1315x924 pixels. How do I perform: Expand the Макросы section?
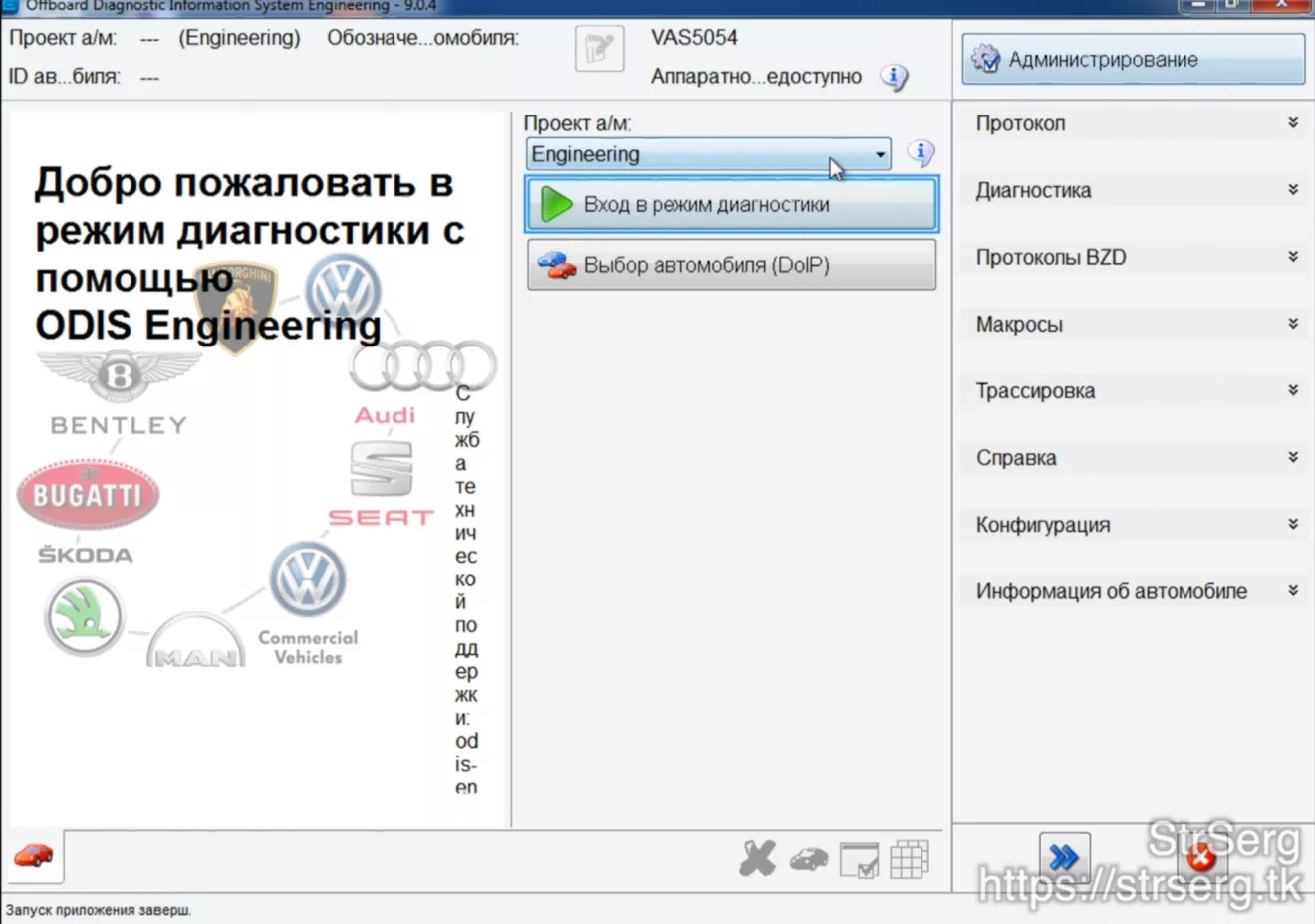tap(1133, 324)
